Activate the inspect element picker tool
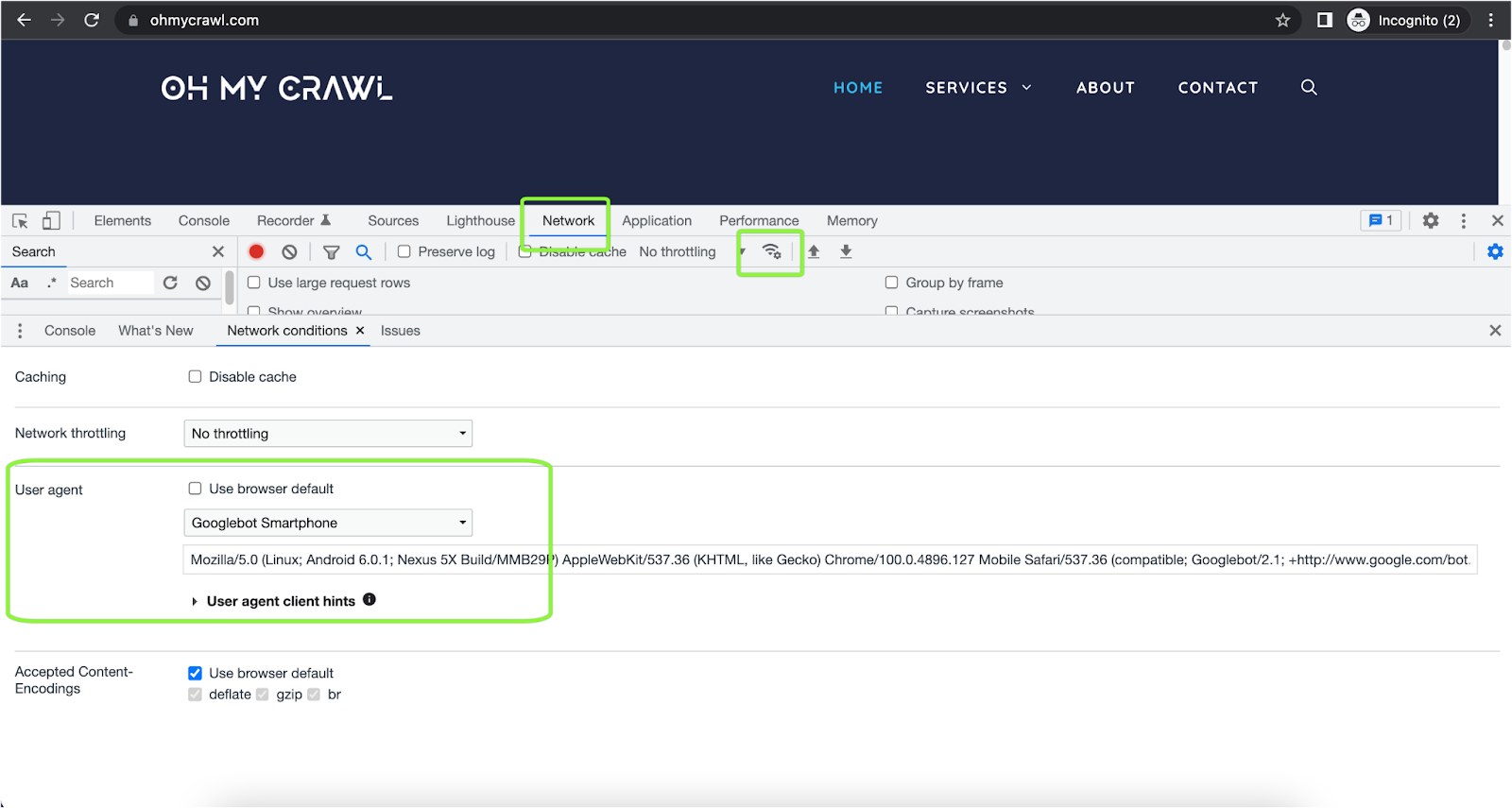Image resolution: width=1512 pixels, height=808 pixels. coord(20,221)
